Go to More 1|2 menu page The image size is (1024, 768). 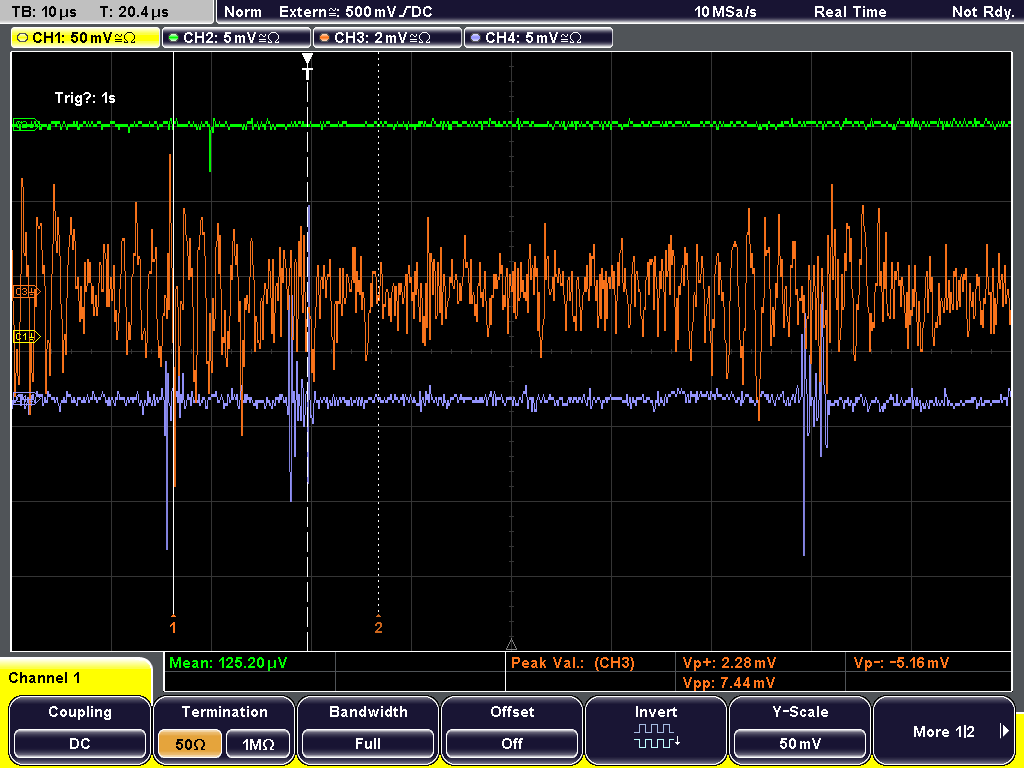click(x=944, y=729)
